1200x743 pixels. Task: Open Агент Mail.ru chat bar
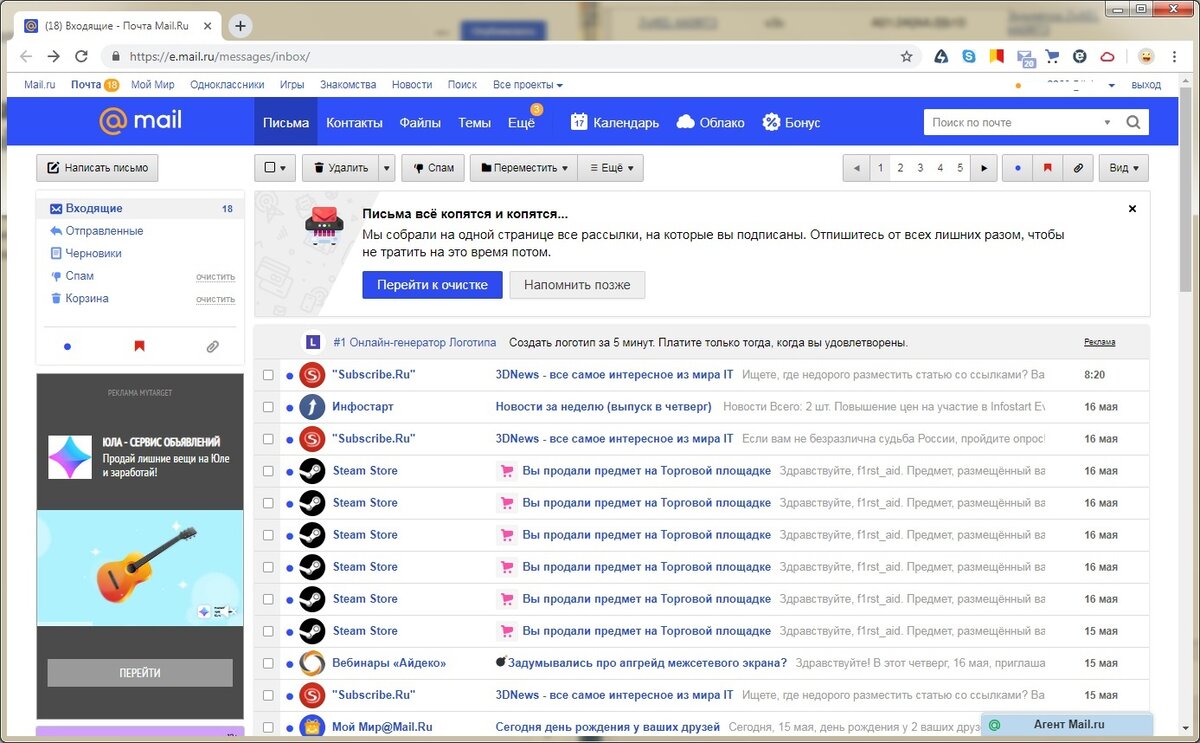(1066, 725)
